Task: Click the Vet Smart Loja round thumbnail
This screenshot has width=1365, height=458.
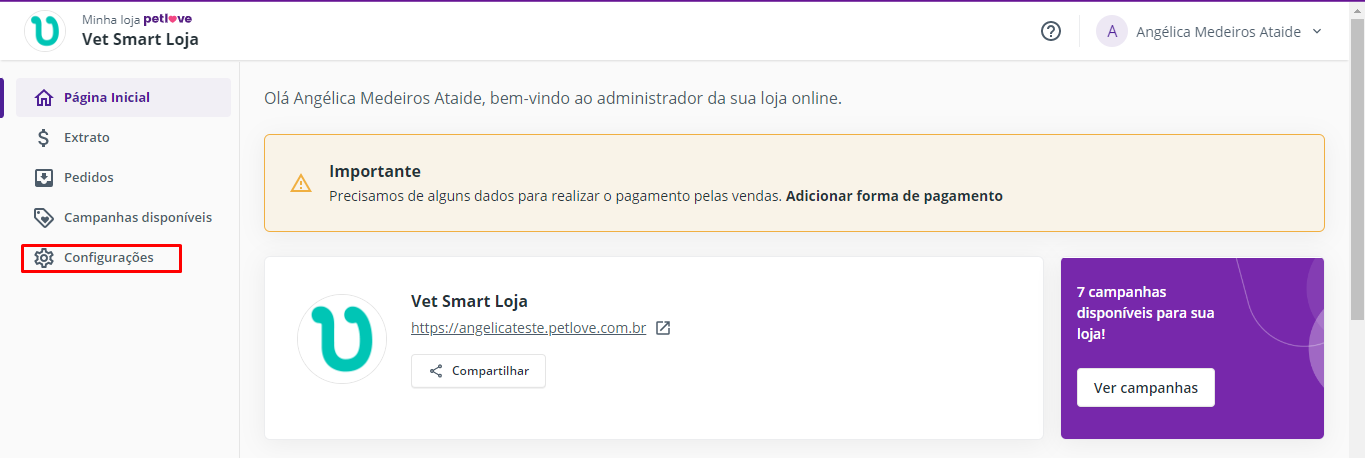Action: (x=342, y=339)
